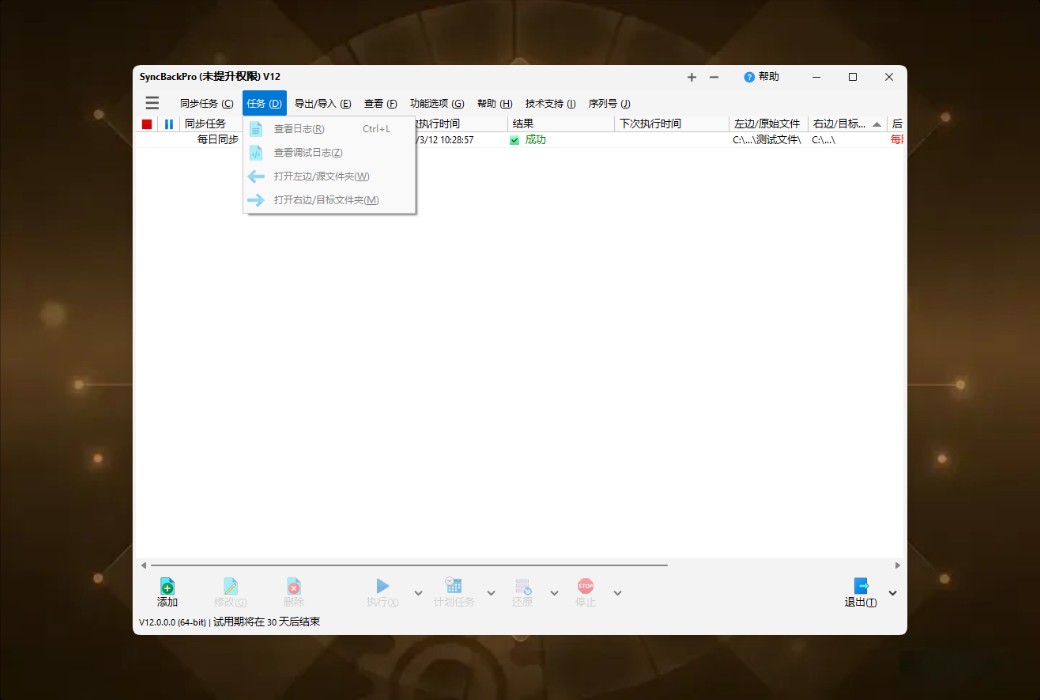Expand the dropdown next to 计划任务
The height and width of the screenshot is (700, 1040).
tap(489, 592)
